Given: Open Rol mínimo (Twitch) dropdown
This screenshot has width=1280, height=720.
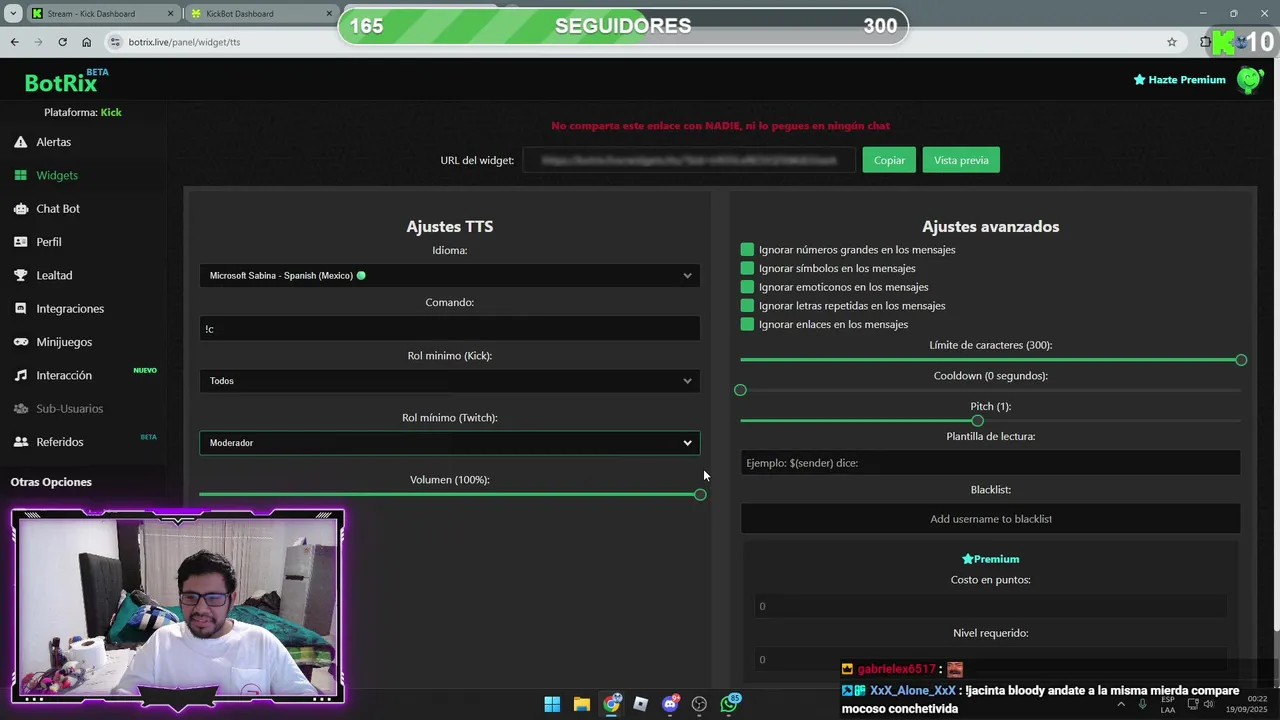Looking at the screenshot, I should pos(450,442).
